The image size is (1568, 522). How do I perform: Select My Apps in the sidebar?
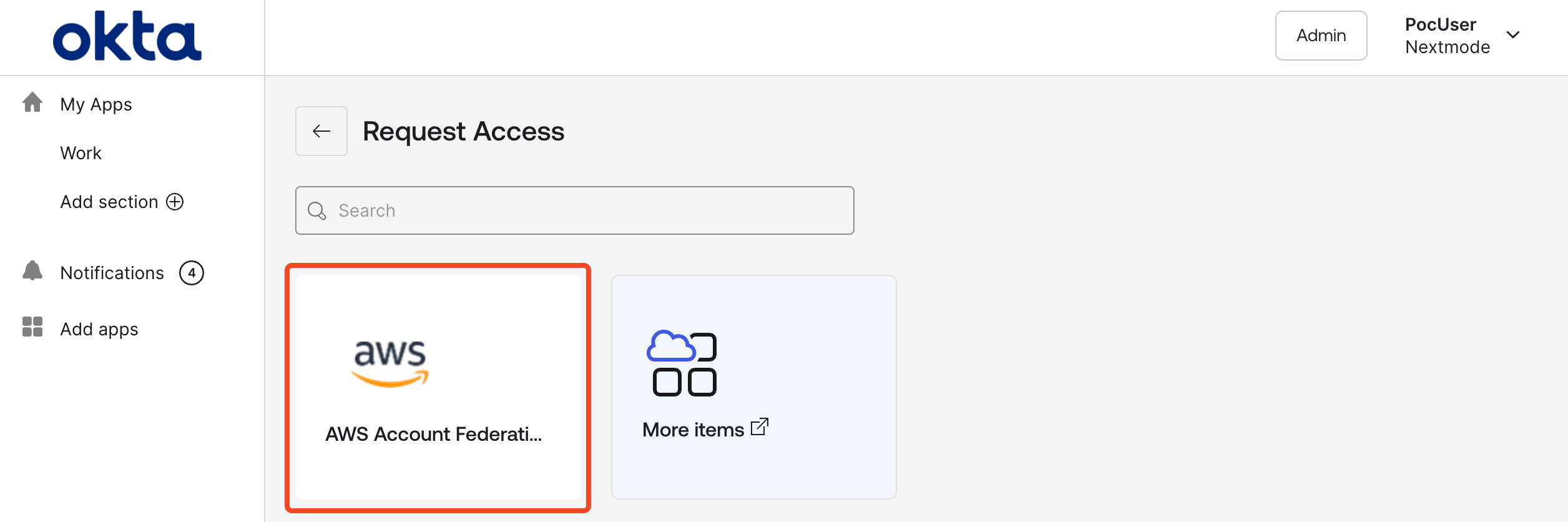point(96,103)
